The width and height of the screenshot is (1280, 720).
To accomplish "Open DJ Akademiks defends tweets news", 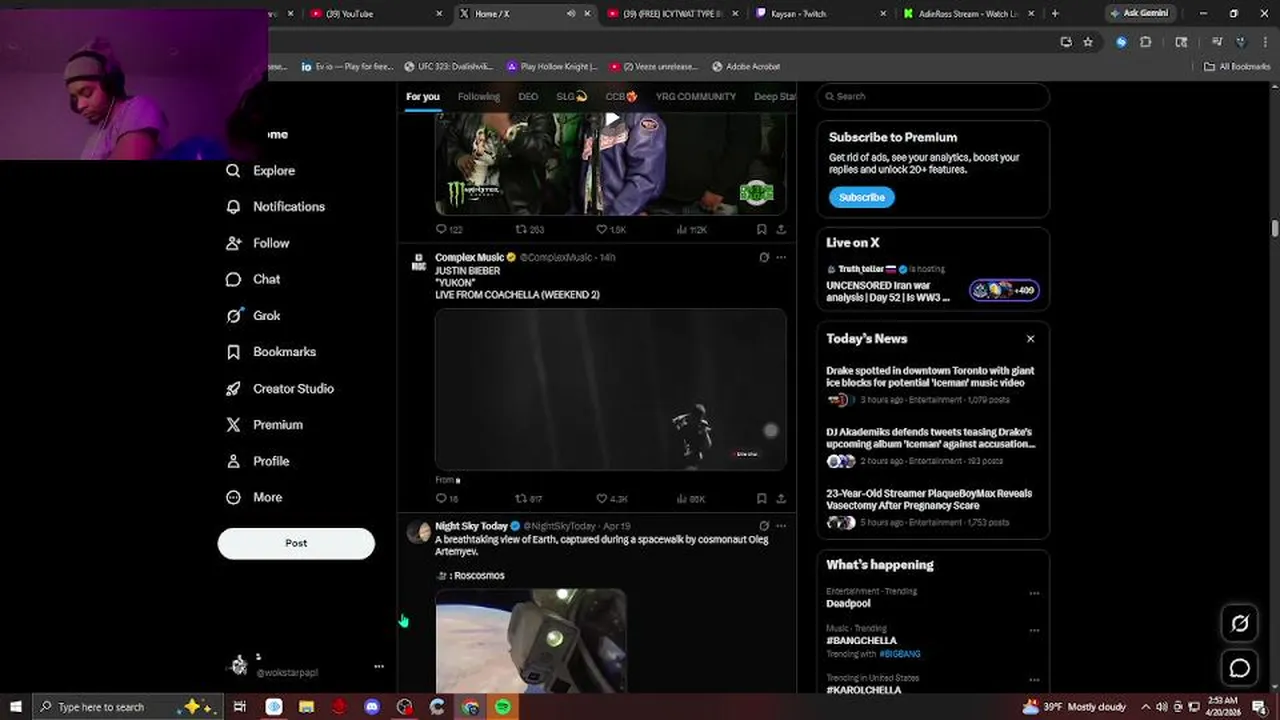I will point(930,438).
